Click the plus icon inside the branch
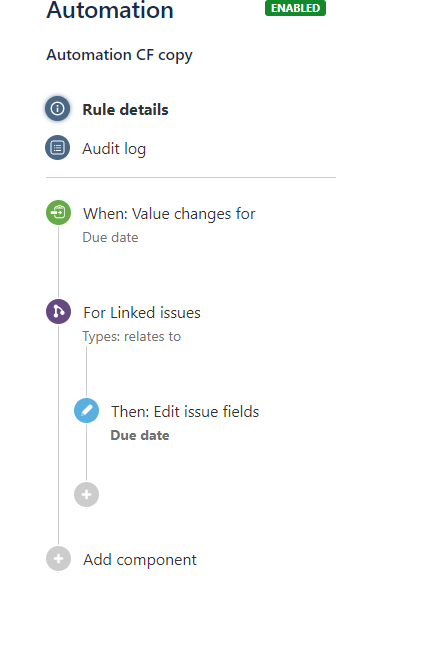This screenshot has height=656, width=421. pos(87,495)
